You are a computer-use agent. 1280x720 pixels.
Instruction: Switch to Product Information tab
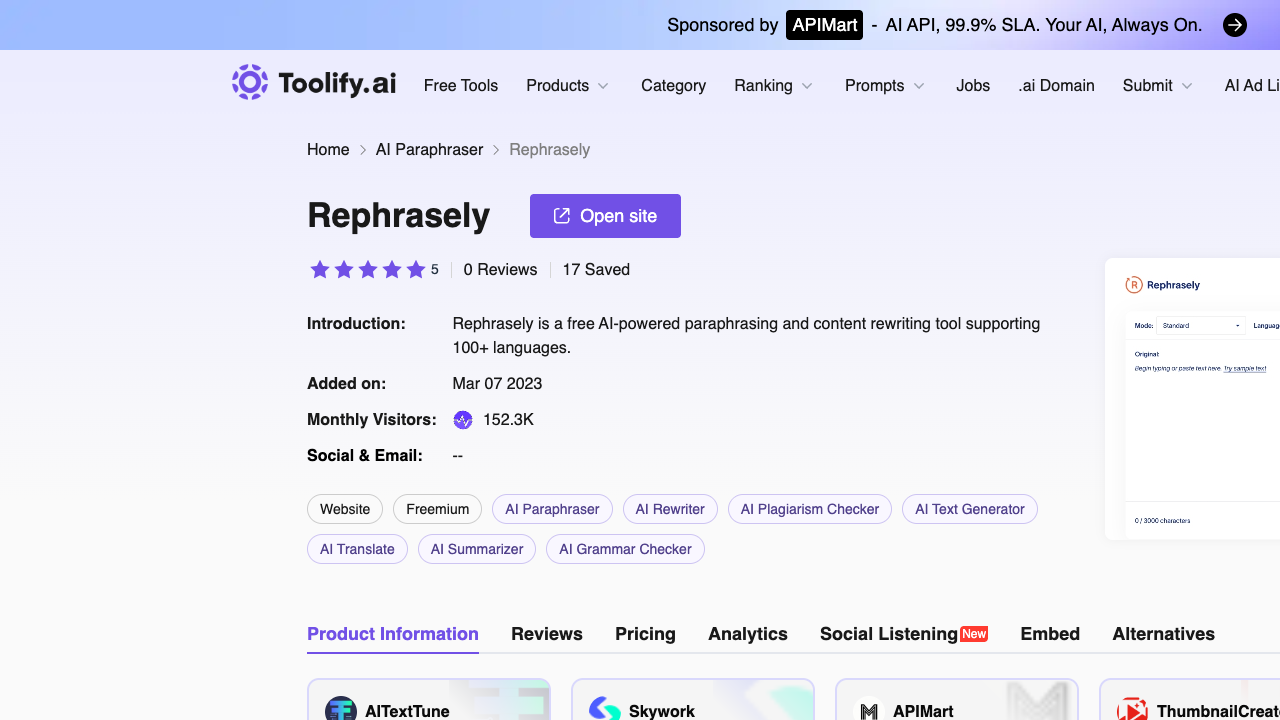point(393,634)
